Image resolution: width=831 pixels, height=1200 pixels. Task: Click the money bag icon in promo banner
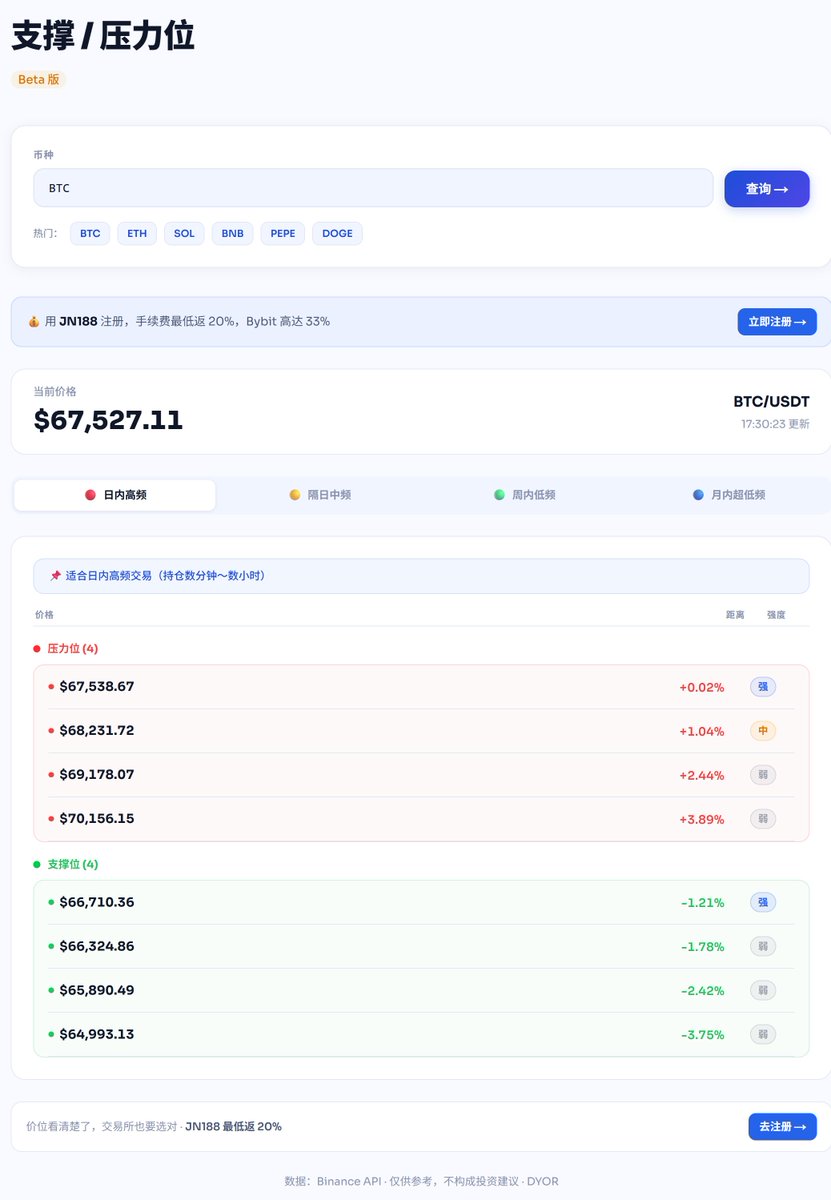33,322
